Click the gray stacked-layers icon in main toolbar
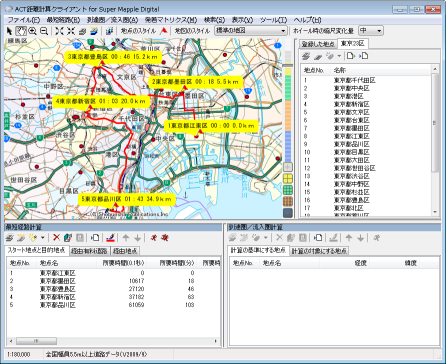The height and width of the screenshot is (364, 446). (x=82, y=31)
